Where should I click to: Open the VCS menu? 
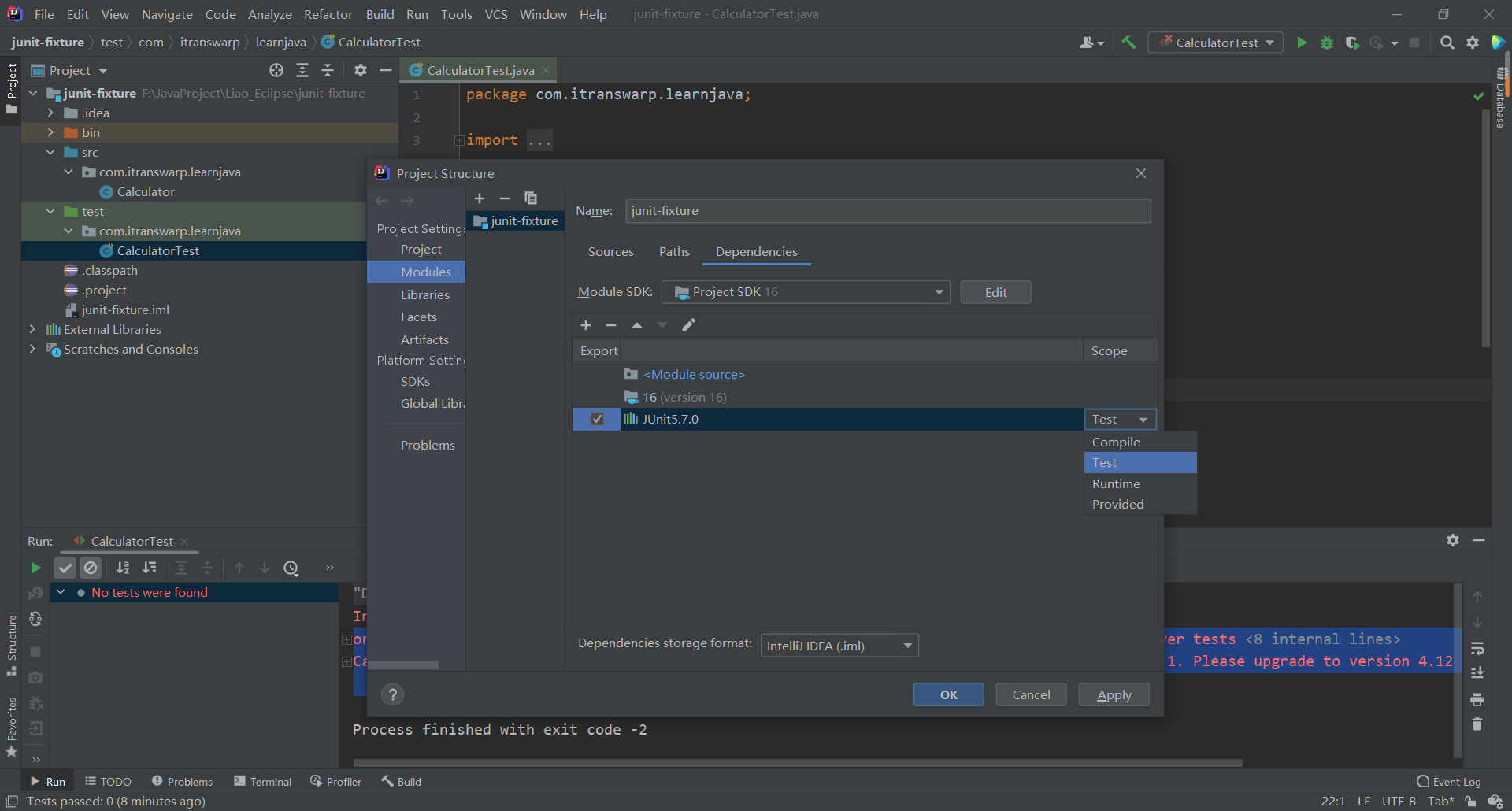pos(496,14)
